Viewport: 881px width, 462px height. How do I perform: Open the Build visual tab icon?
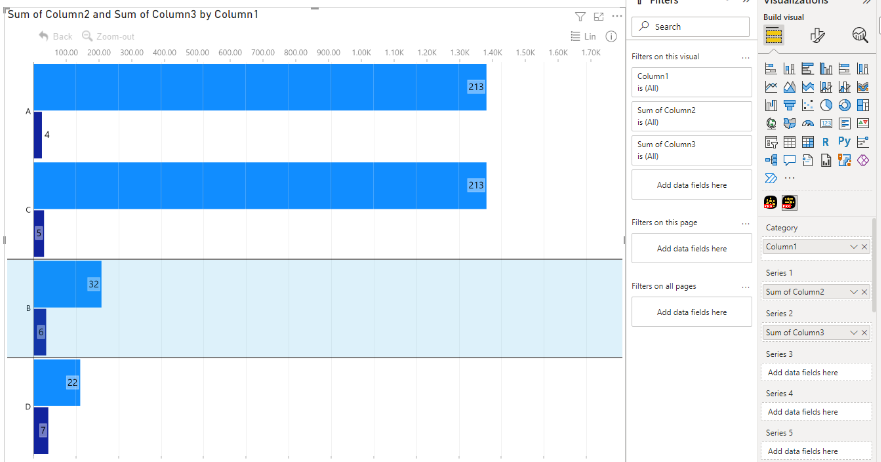[774, 35]
